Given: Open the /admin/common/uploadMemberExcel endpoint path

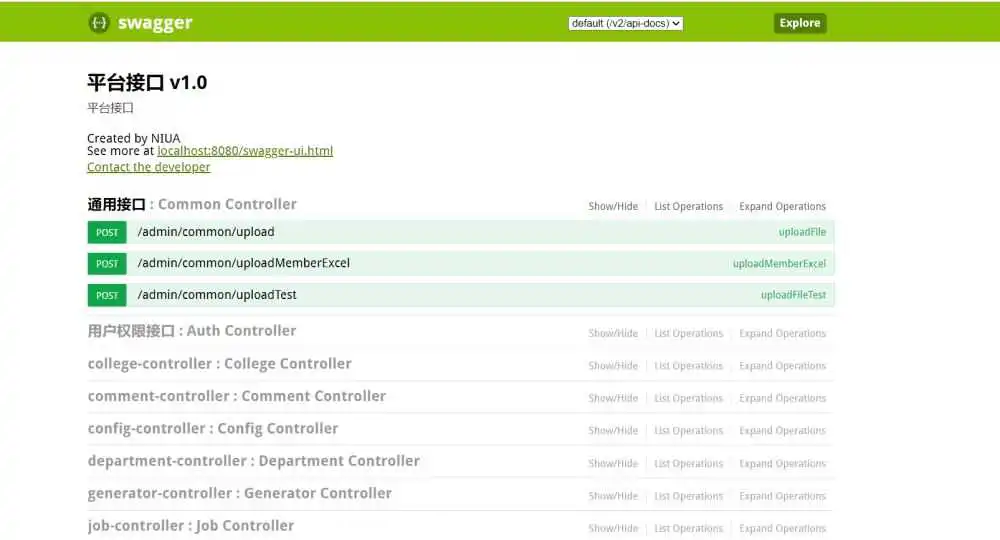Looking at the screenshot, I should tap(244, 263).
